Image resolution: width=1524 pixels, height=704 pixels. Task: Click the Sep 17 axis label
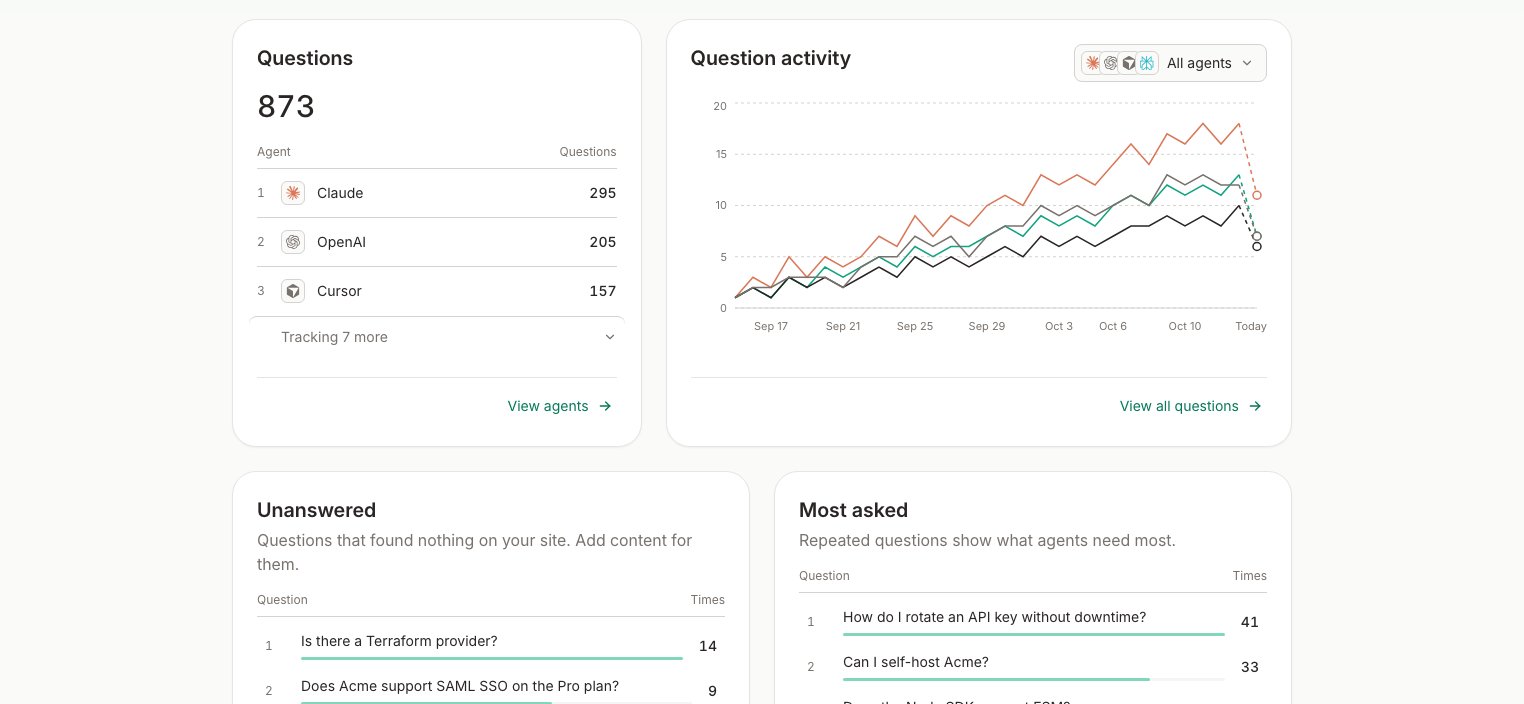pyautogui.click(x=771, y=326)
